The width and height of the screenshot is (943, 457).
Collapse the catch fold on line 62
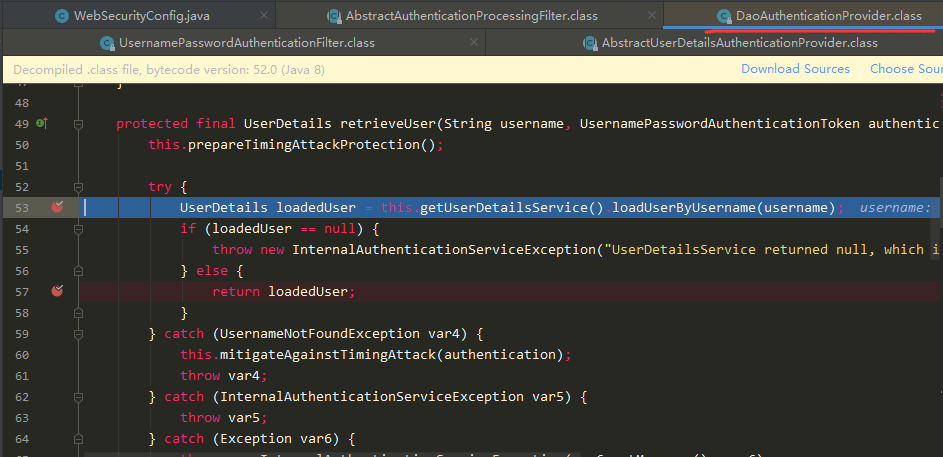[x=78, y=397]
